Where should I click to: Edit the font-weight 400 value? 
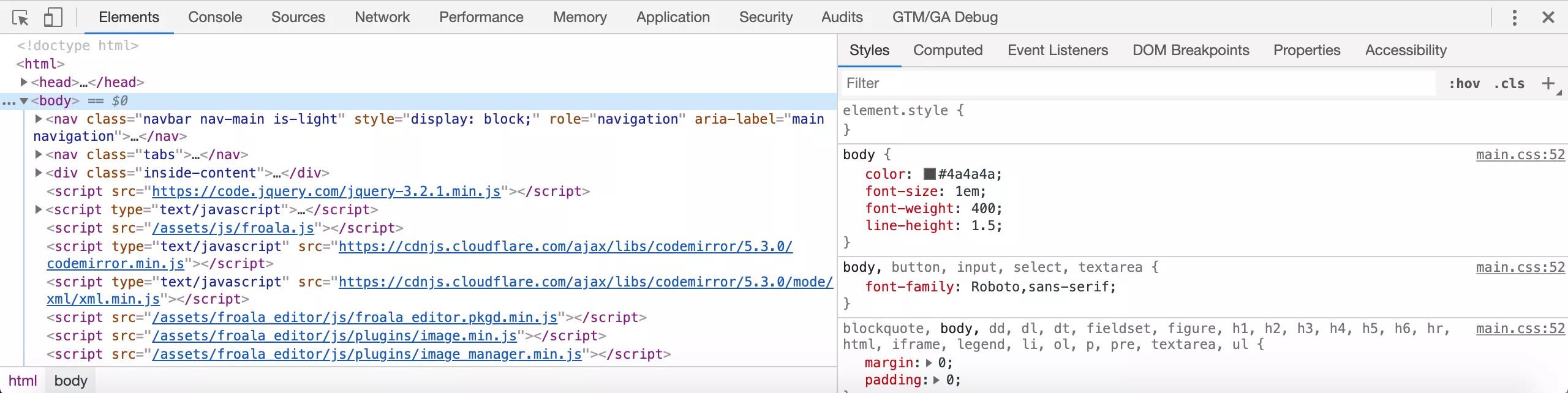pyautogui.click(x=982, y=208)
